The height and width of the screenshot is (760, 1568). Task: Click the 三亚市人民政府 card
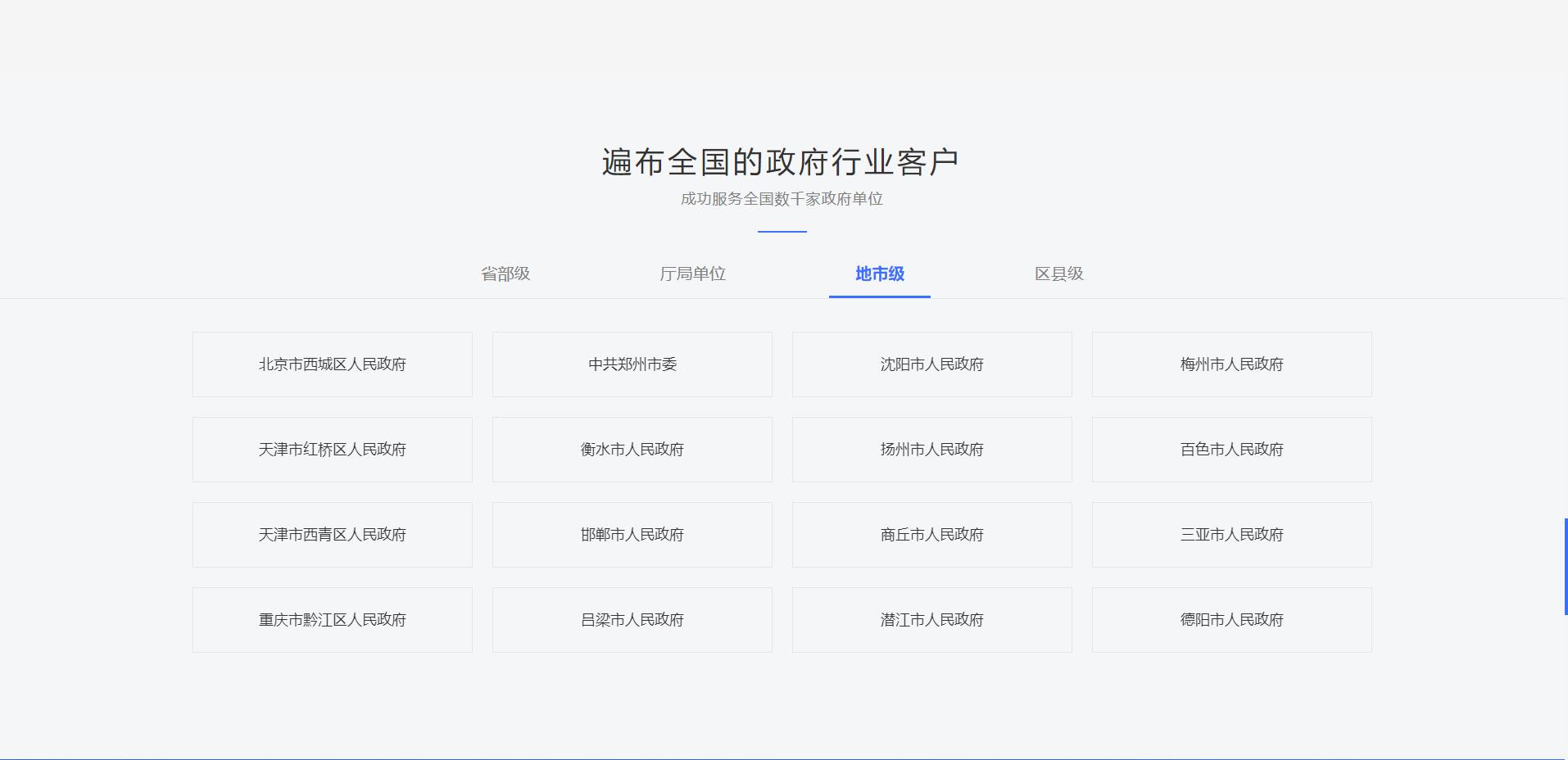click(x=1231, y=535)
